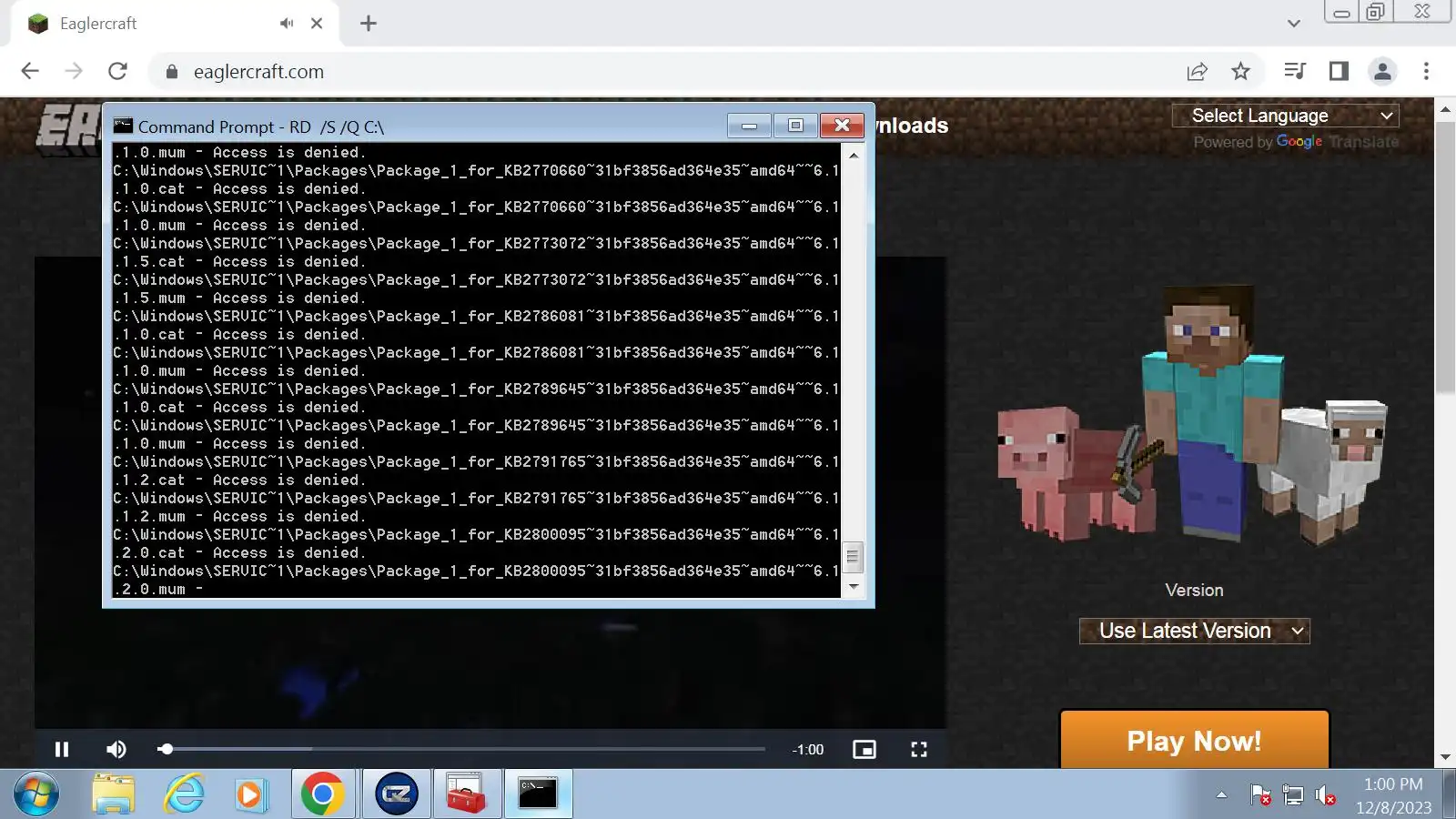The image size is (1456, 819).
Task: Close the Eaglercraft browser tab
Action: (x=317, y=24)
